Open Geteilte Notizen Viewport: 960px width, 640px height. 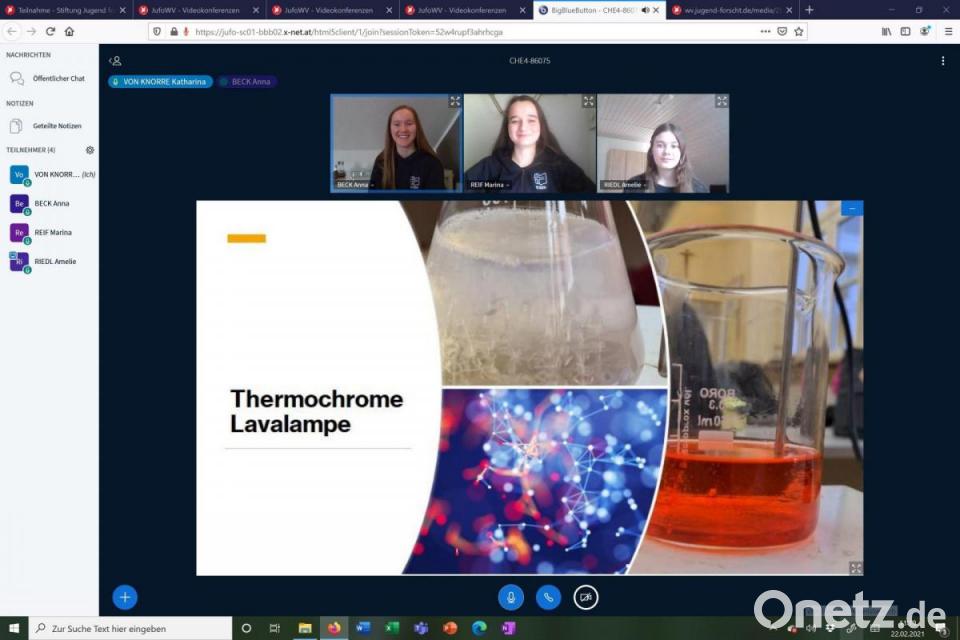[57, 126]
